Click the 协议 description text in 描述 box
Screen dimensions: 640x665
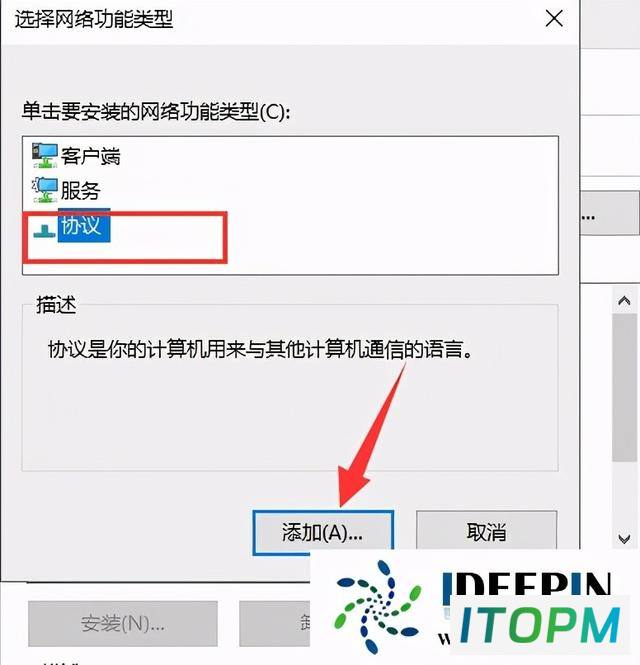[x=260, y=350]
